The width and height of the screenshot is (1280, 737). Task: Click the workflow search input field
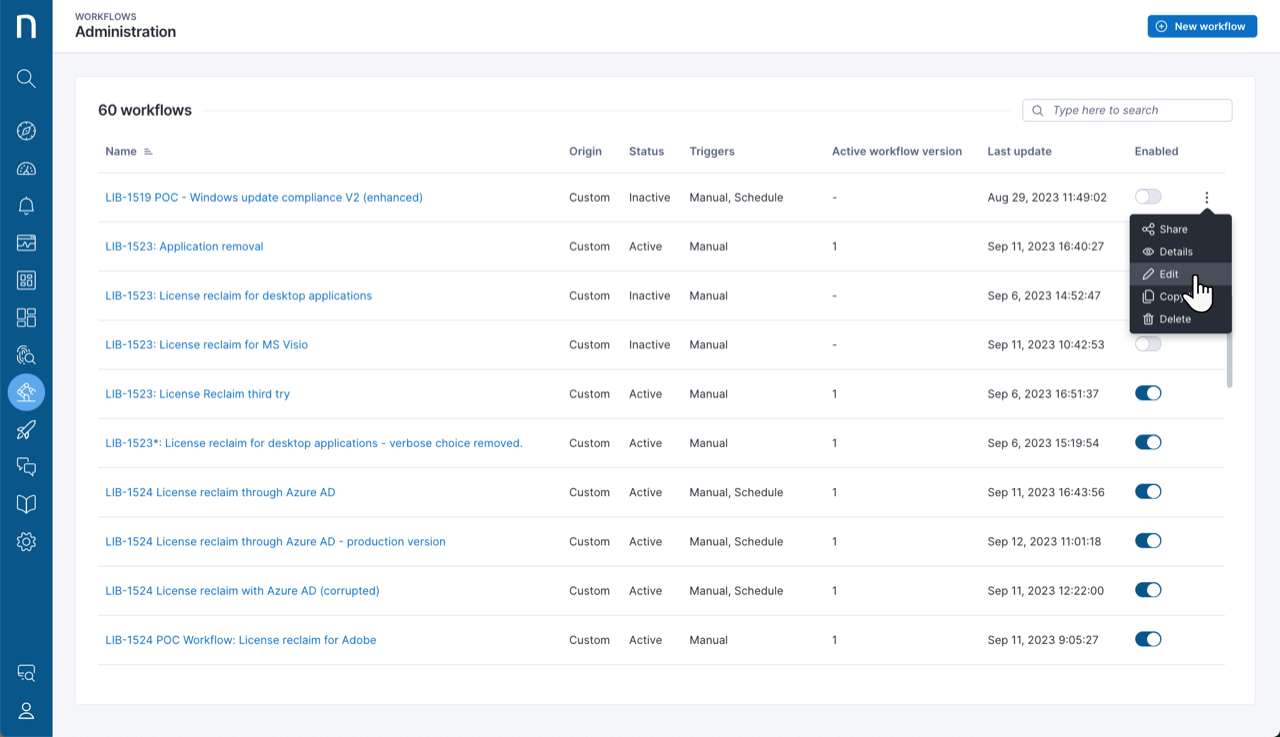tap(1127, 110)
